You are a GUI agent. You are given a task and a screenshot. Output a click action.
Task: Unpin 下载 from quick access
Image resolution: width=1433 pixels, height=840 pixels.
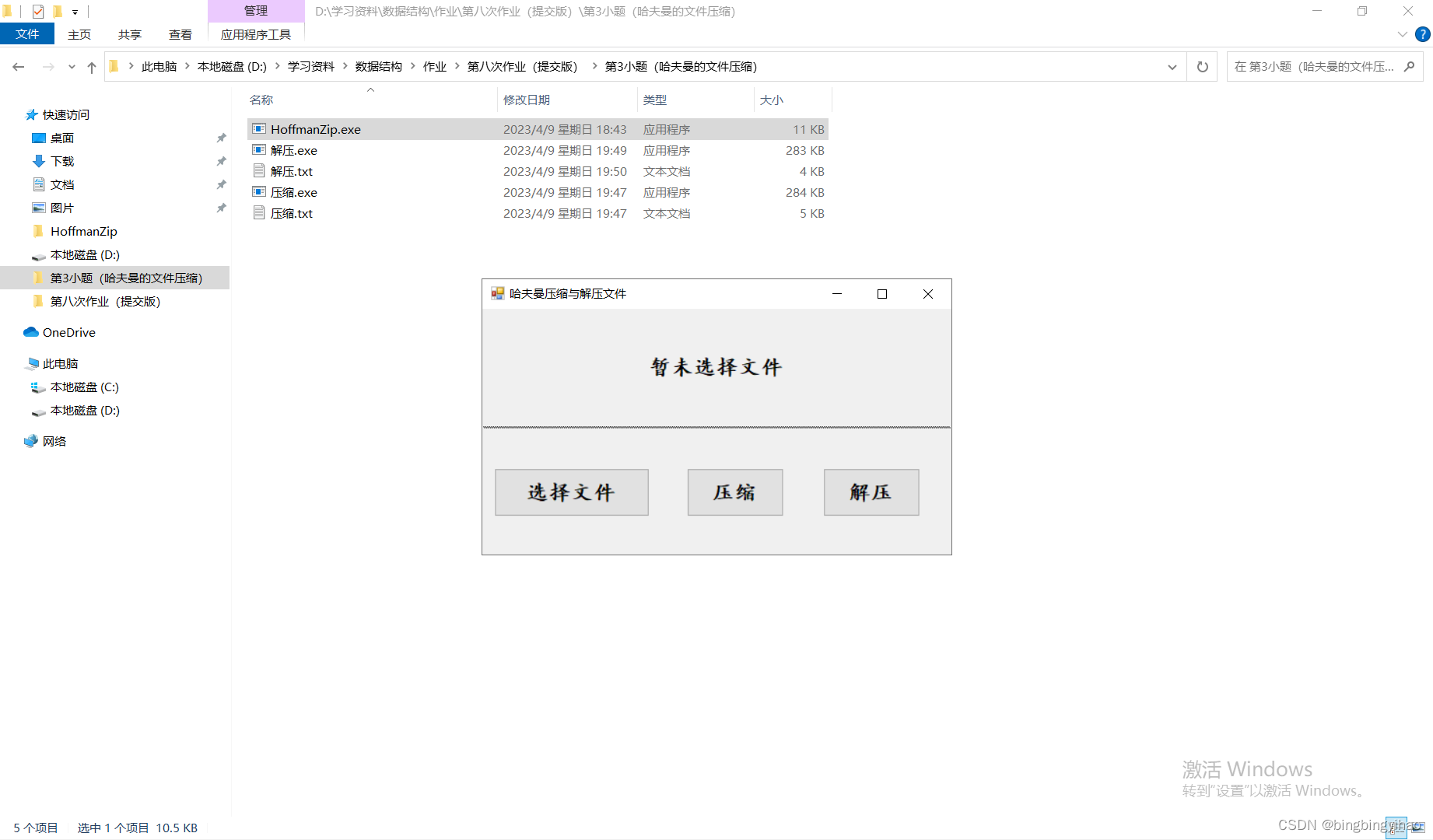click(x=221, y=161)
